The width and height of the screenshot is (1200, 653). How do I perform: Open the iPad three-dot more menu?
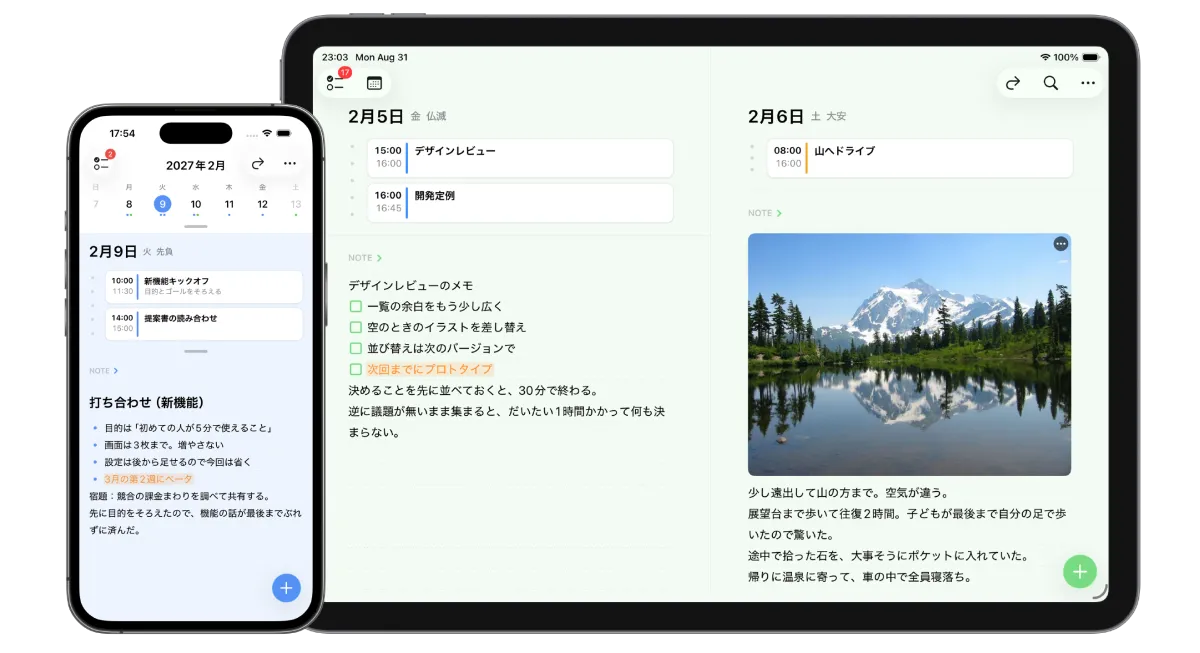pyautogui.click(x=1088, y=84)
